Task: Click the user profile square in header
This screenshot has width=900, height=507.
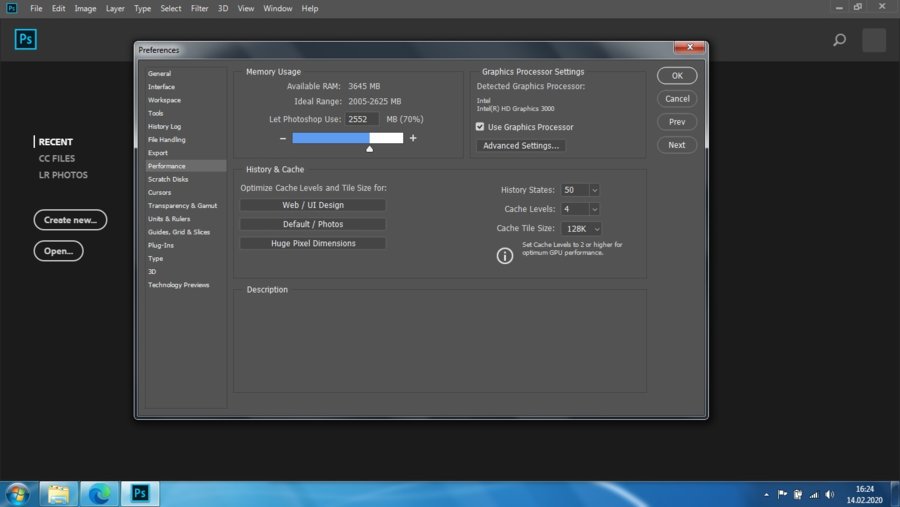Action: point(874,40)
